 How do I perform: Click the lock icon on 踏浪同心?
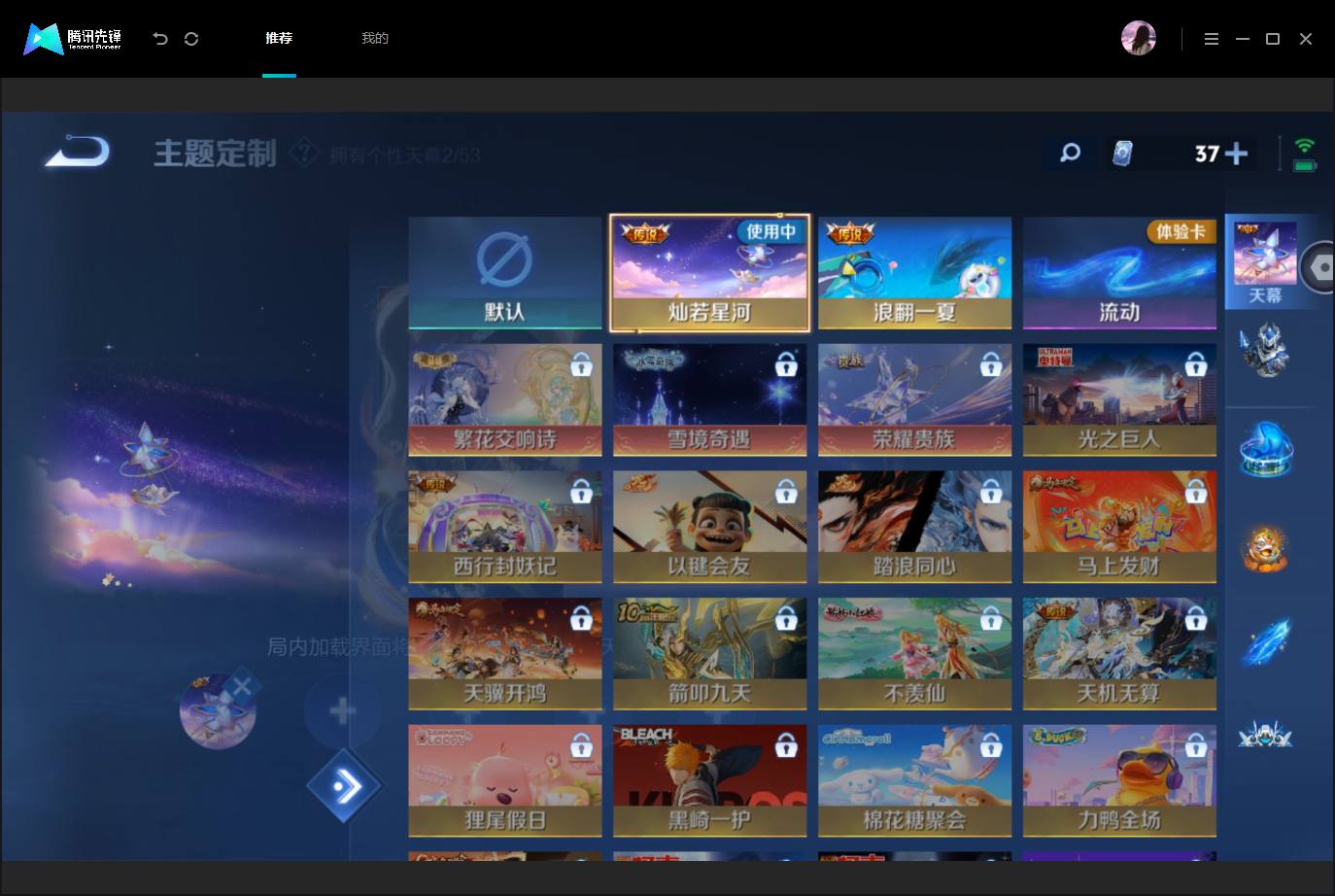[991, 492]
